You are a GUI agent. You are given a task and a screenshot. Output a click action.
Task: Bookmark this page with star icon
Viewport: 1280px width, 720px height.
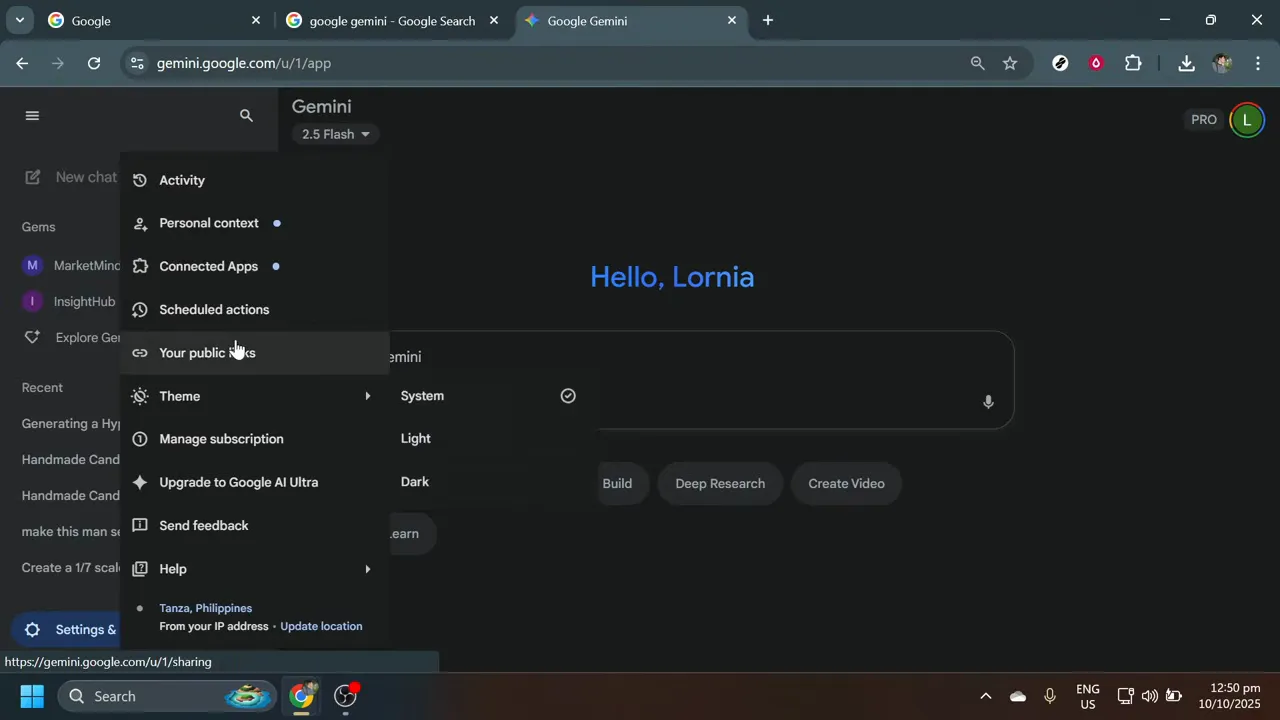click(1010, 63)
